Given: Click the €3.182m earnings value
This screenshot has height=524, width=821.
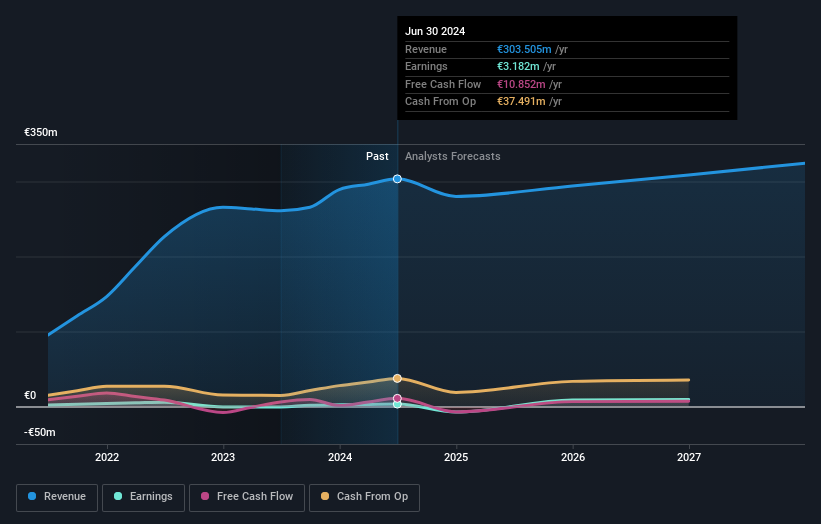Looking at the screenshot, I should (518, 66).
